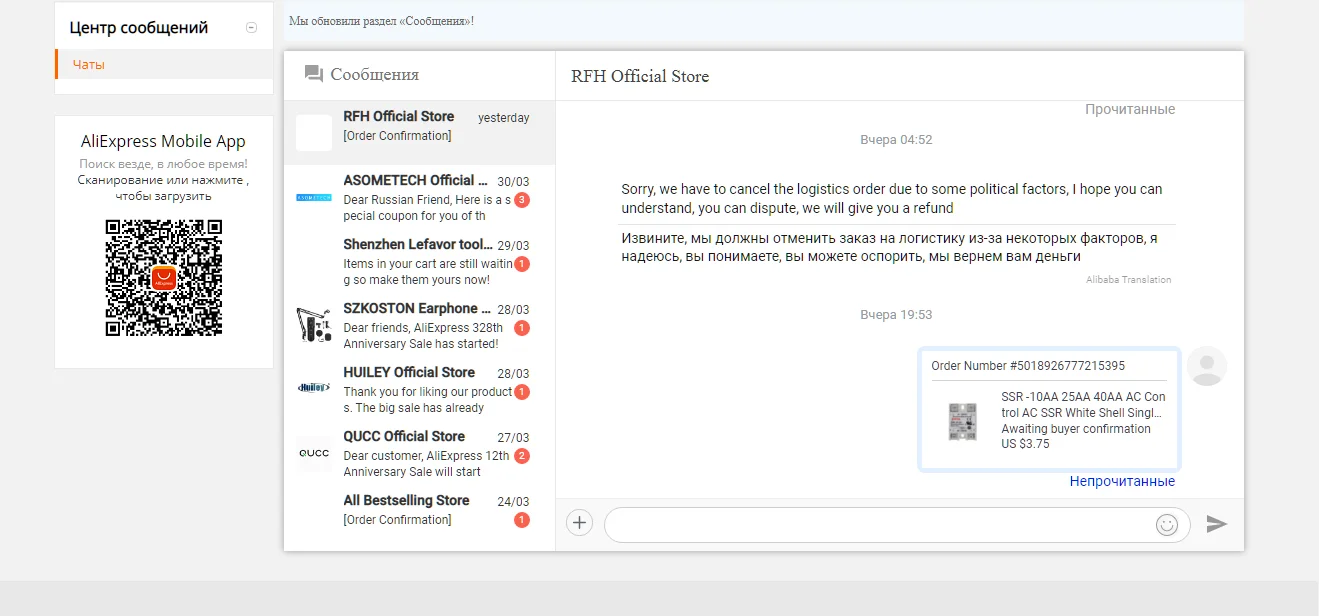The height and width of the screenshot is (616, 1319).
Task: Click the RFH store avatar placeholder
Action: tap(314, 133)
